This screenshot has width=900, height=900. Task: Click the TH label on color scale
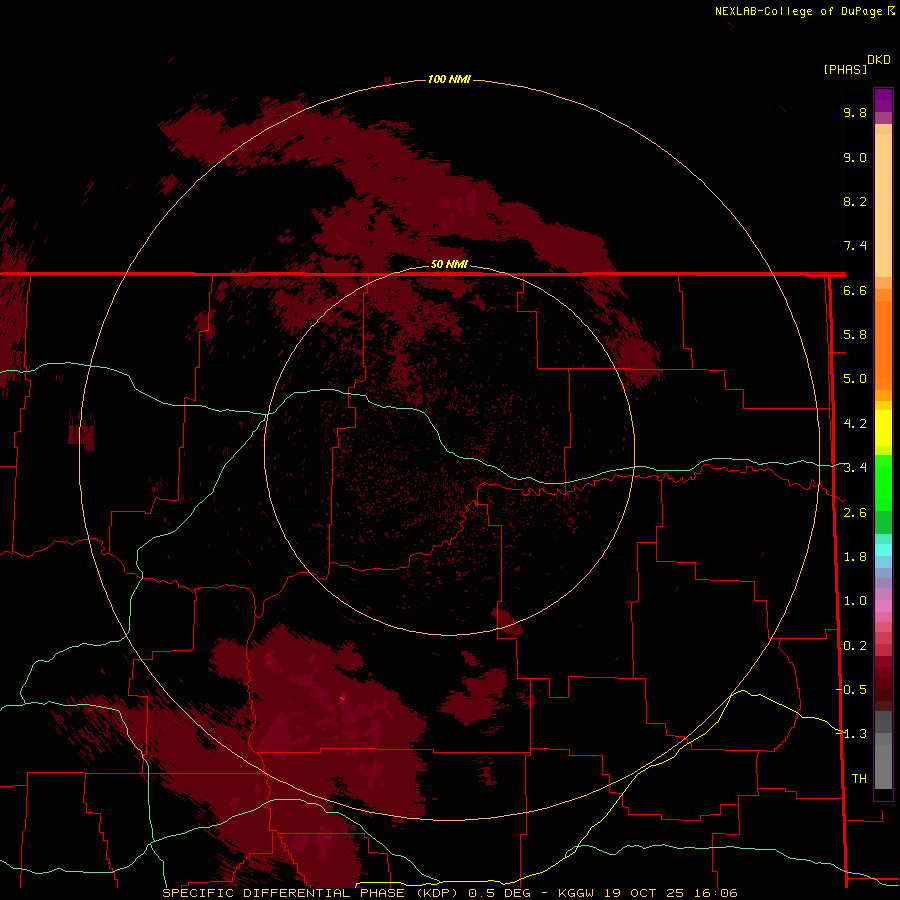coord(859,779)
